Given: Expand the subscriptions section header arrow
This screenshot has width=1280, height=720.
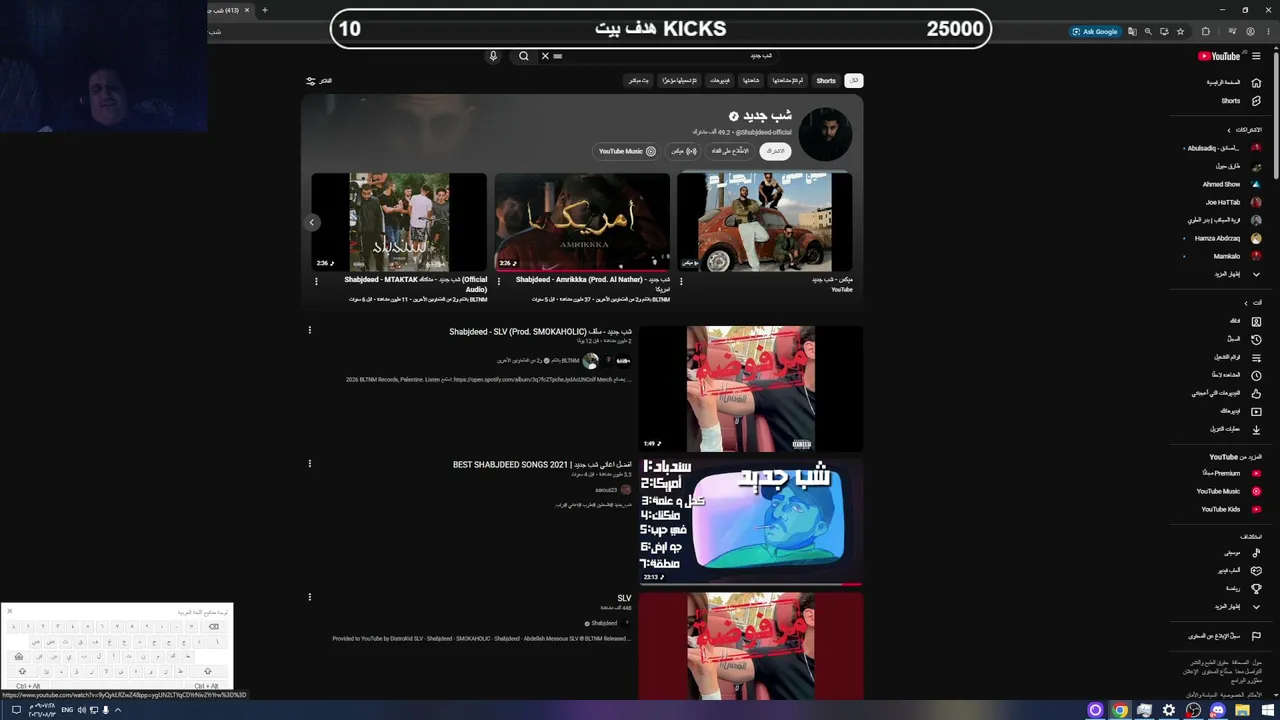Looking at the screenshot, I should tap(1229, 130).
